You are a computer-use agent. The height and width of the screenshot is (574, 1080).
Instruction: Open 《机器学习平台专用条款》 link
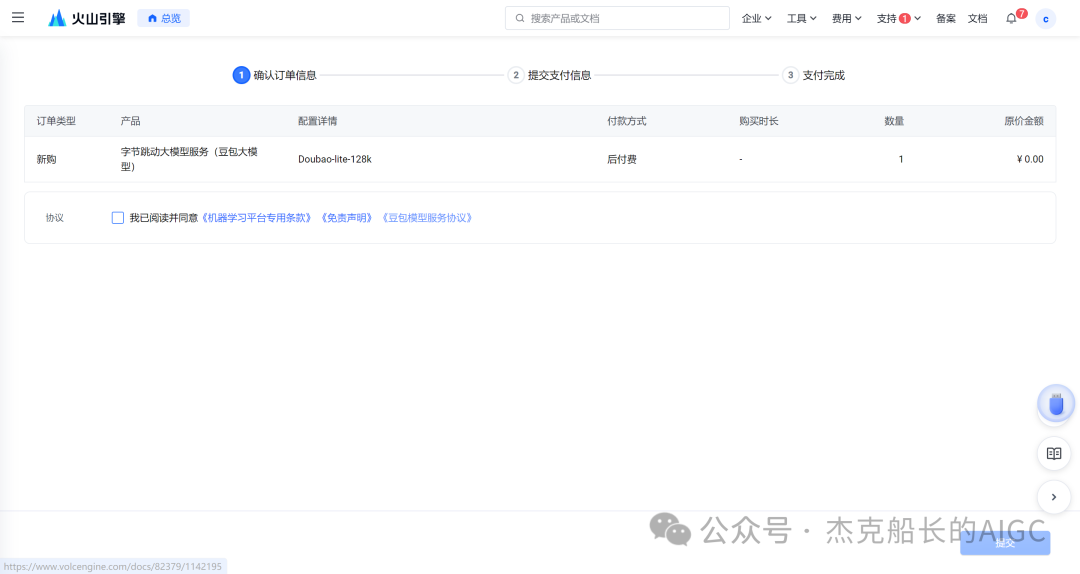[x=256, y=218]
